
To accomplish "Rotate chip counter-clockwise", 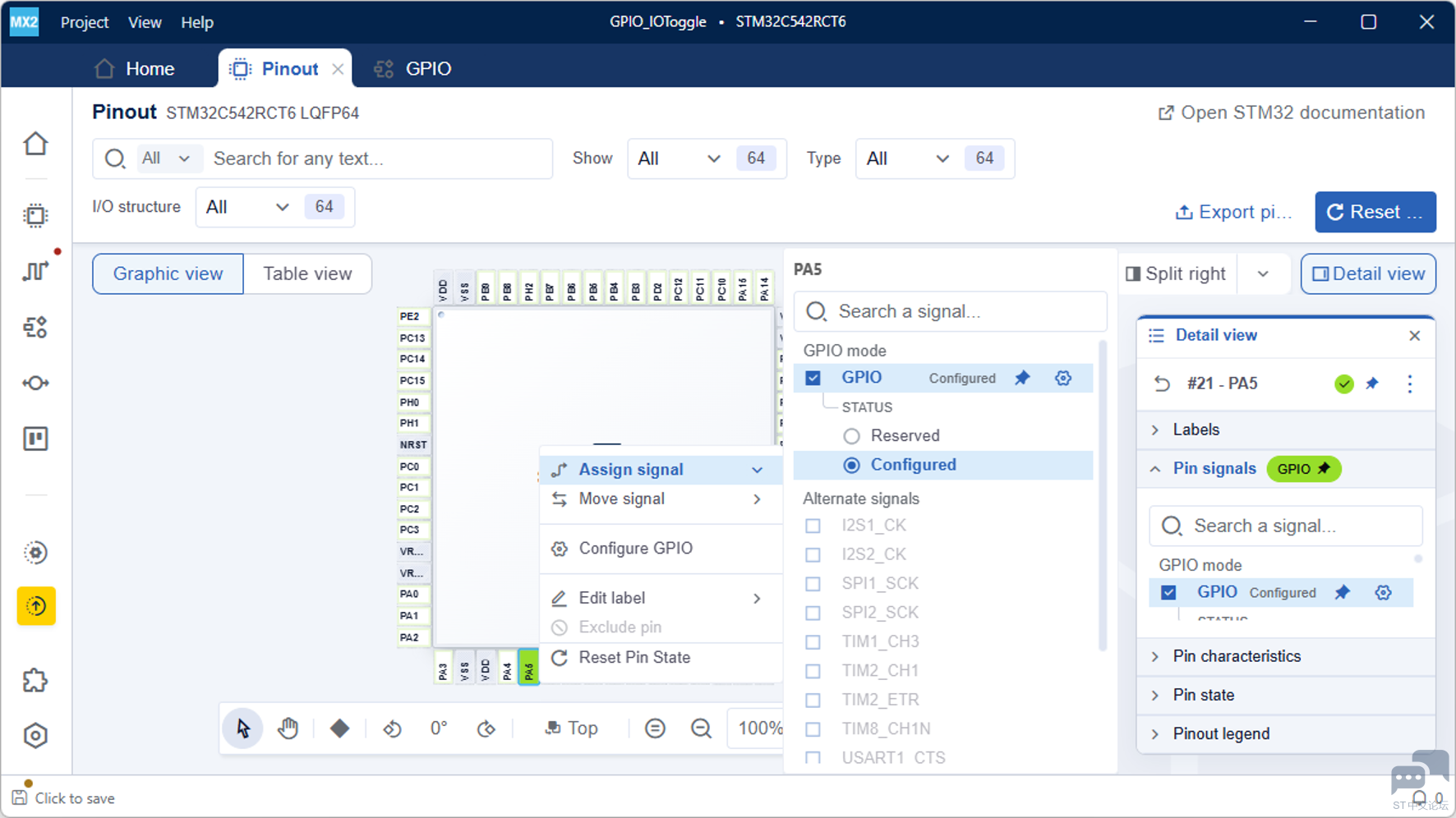I will (392, 728).
